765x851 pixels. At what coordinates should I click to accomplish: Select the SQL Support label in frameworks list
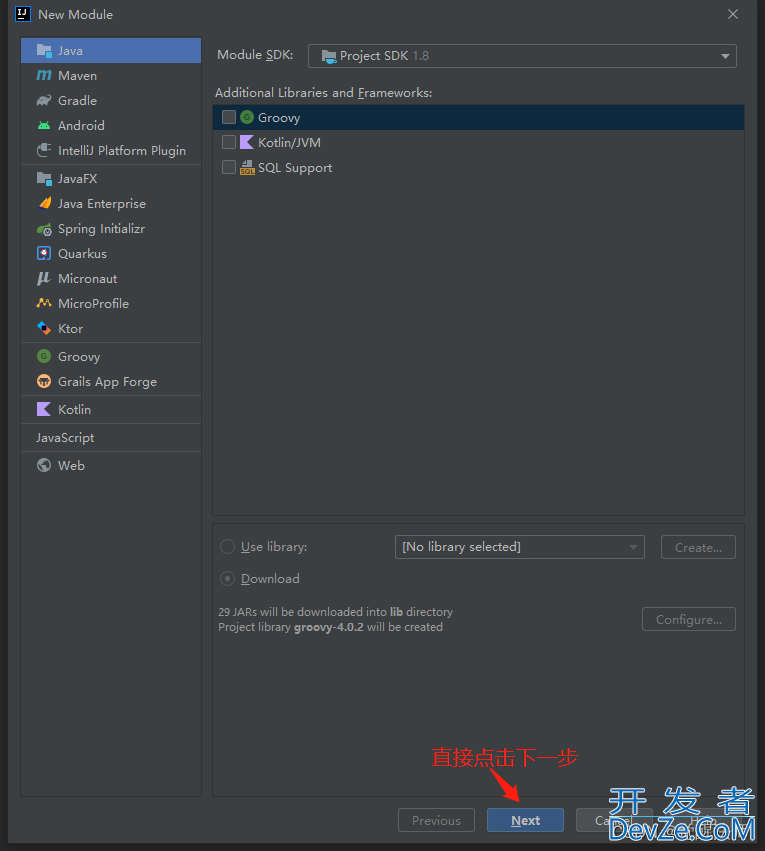(x=295, y=168)
